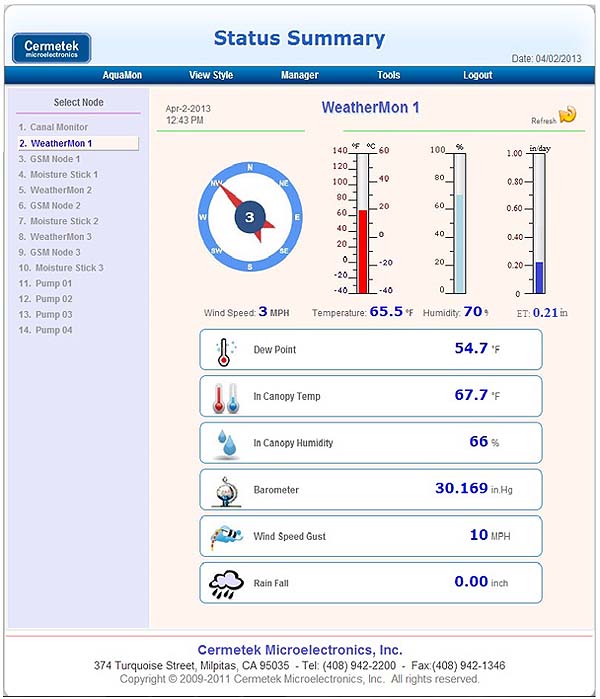This screenshot has width=600, height=699.
Task: Click the Wind Speed 3 MPH reading
Action: (x=247, y=312)
